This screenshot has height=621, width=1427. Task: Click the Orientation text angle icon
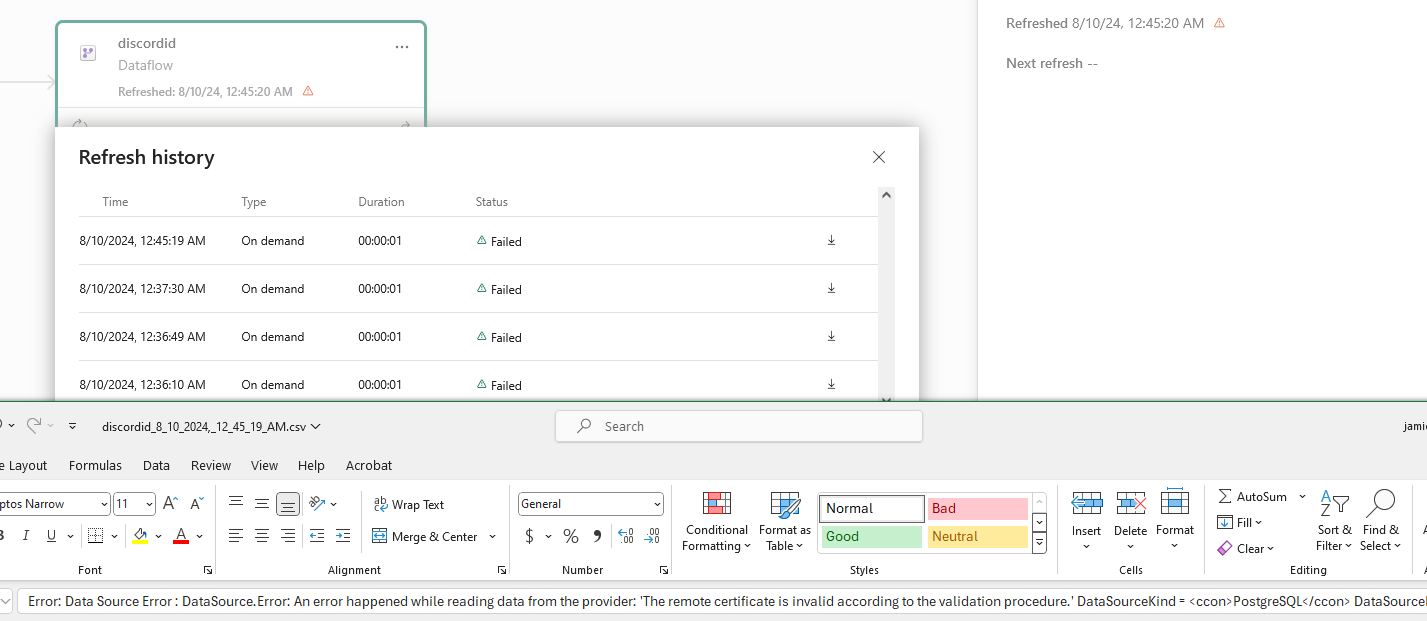click(317, 504)
